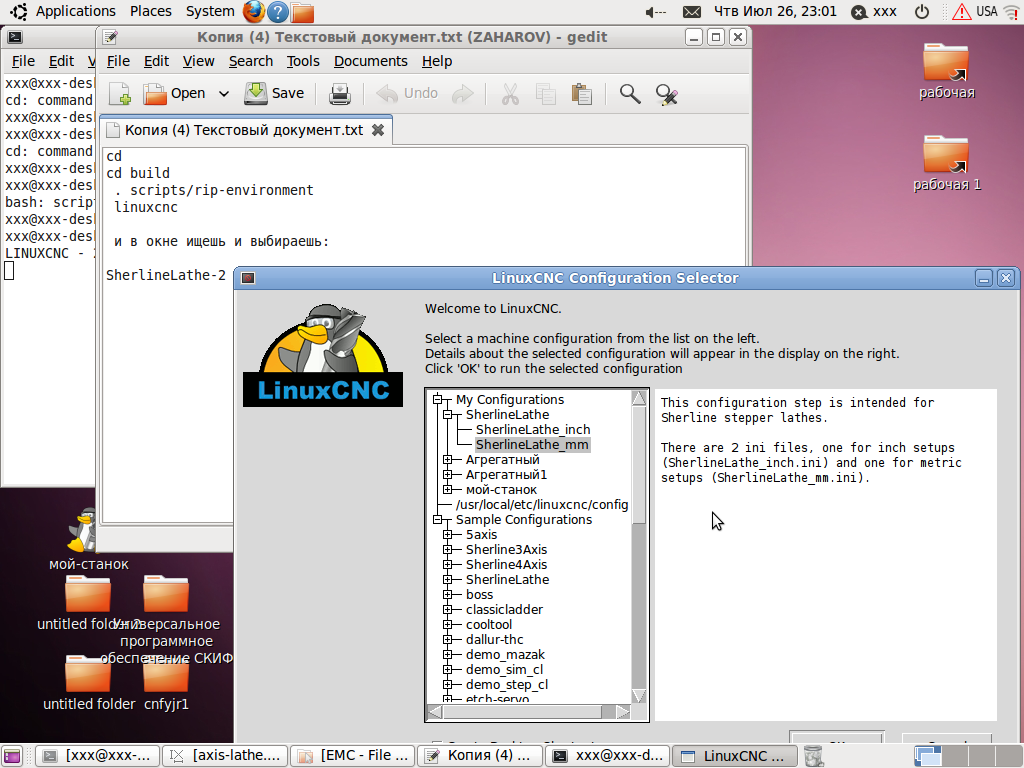Click the configuration list up scroll arrow
1024x768 pixels.
click(639, 398)
